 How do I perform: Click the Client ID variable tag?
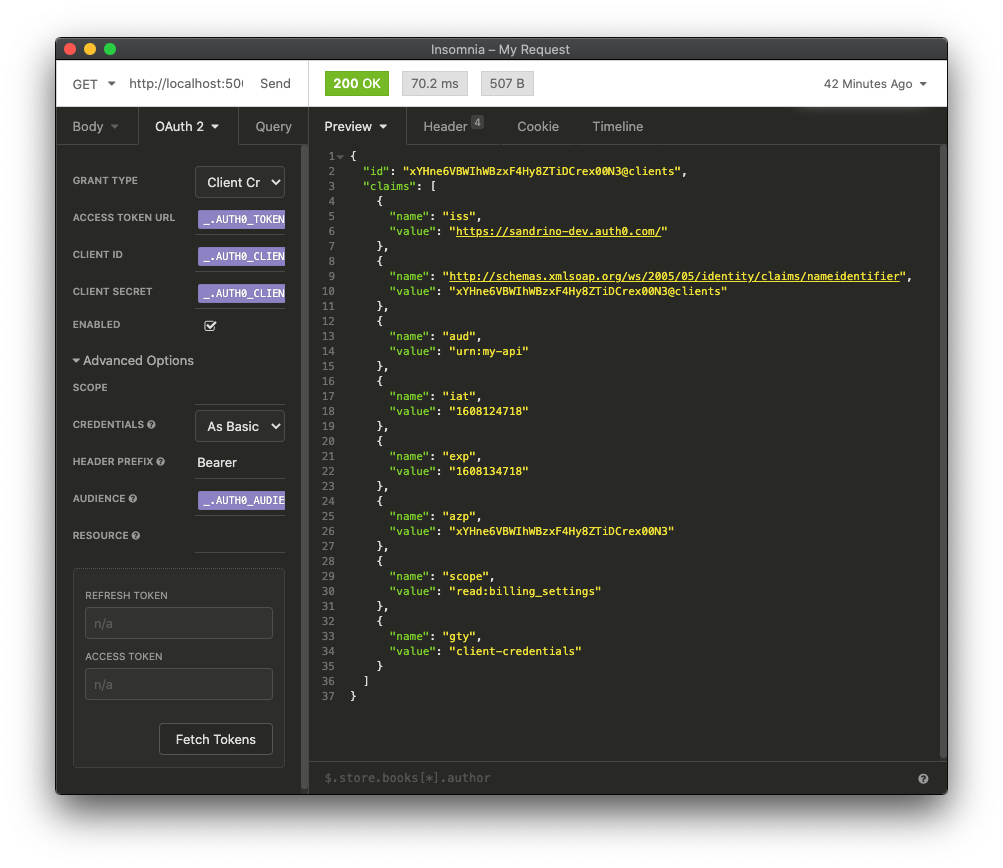(x=242, y=256)
